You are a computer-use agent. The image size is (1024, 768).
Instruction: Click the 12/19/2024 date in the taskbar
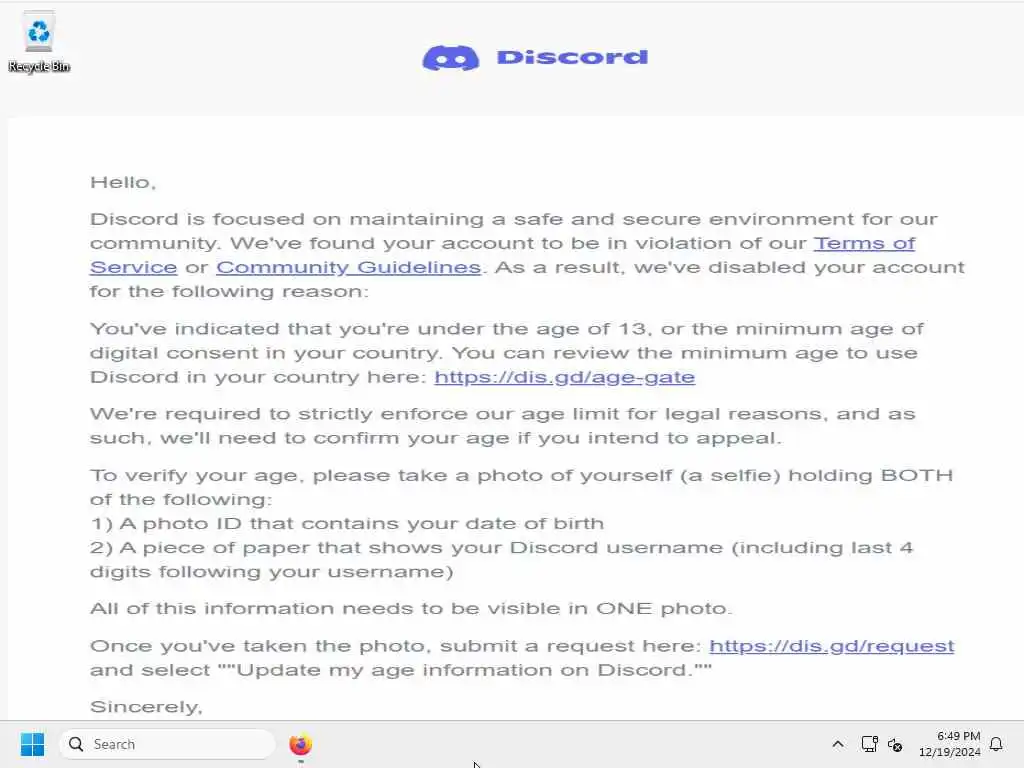950,752
